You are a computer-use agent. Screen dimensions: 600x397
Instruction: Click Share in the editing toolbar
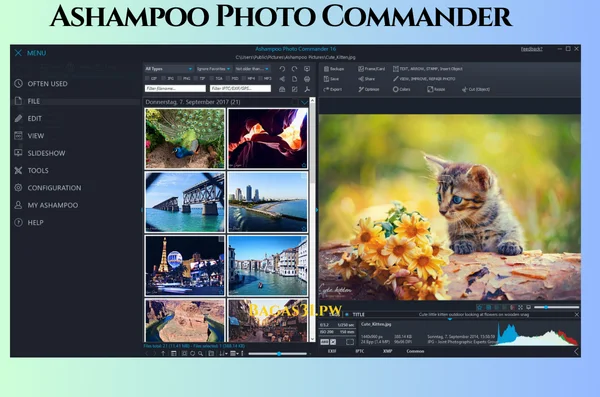(367, 79)
